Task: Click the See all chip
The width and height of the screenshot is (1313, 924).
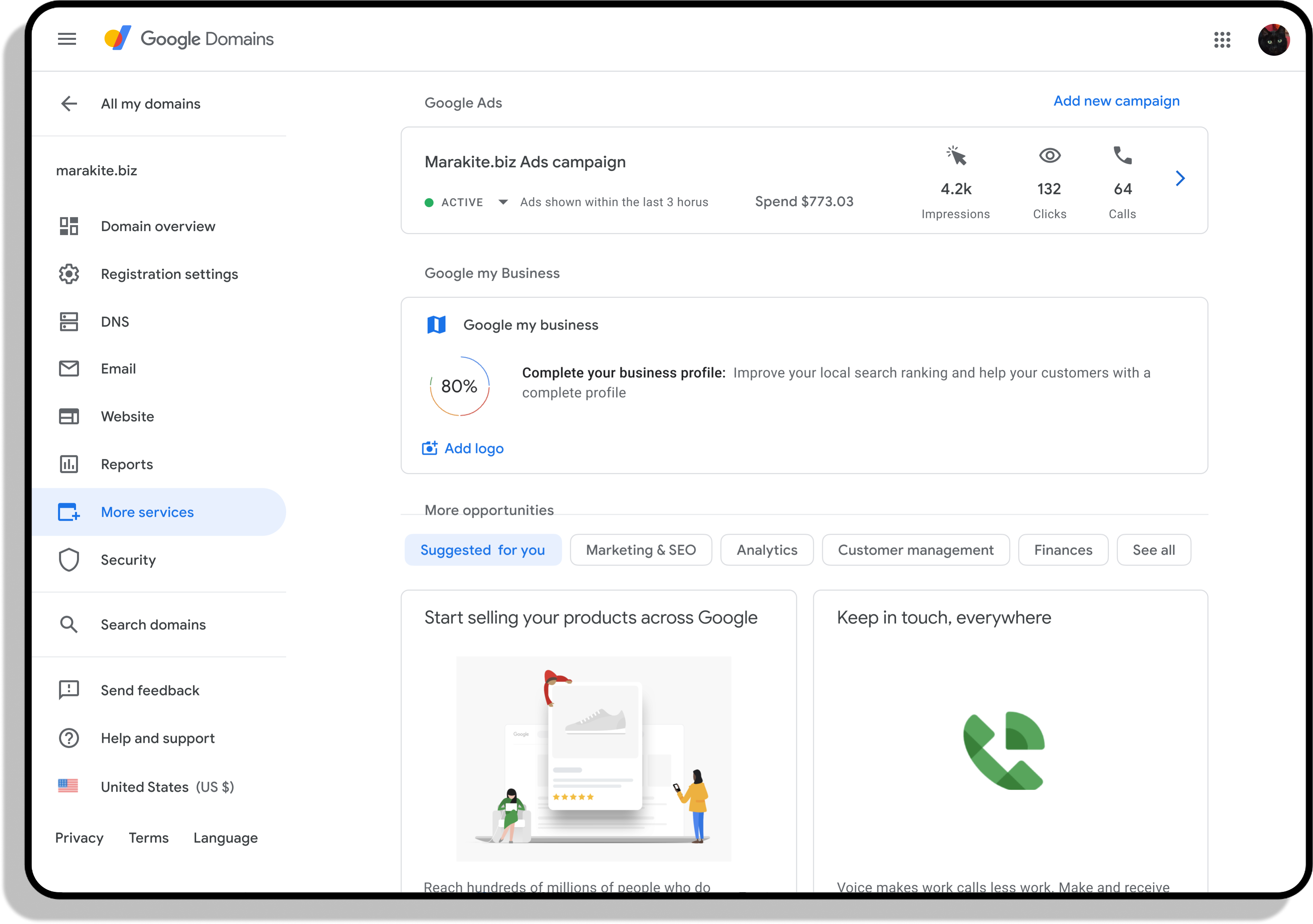Action: [1153, 550]
